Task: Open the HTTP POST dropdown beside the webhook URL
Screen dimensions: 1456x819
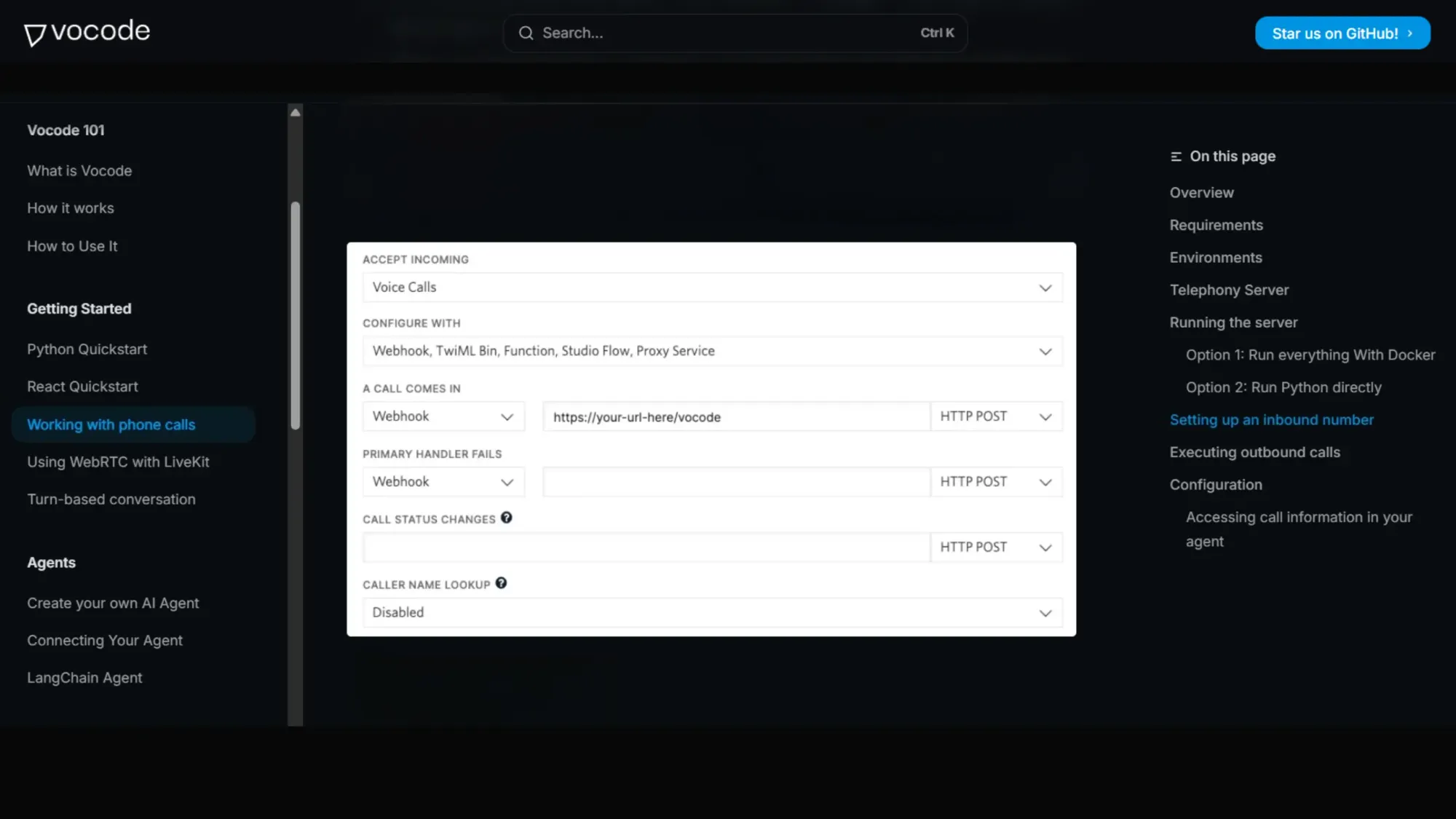Action: 1045,416
